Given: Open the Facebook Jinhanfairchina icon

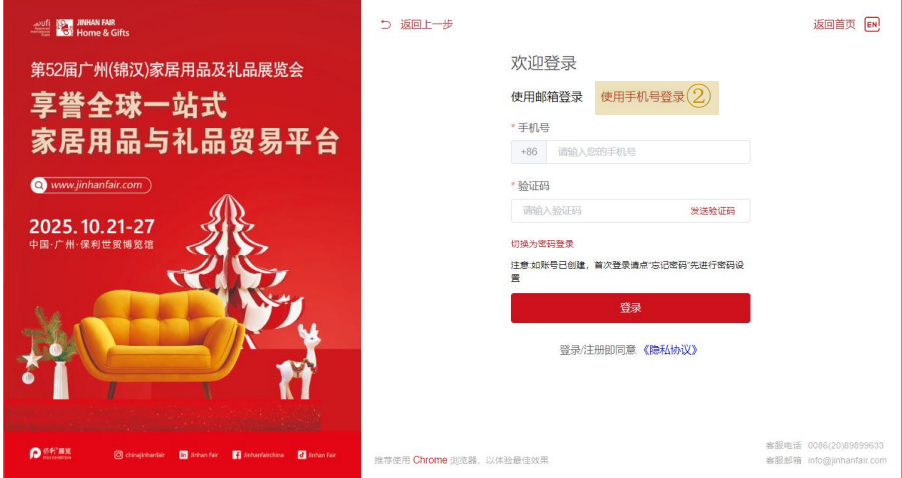Looking at the screenshot, I should click(236, 454).
